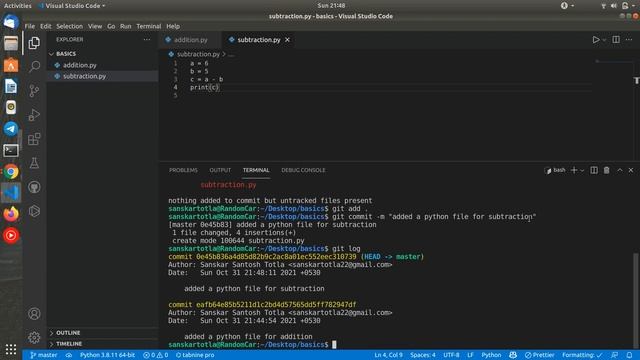
Task: Open Google Chrome from the dock
Action: click(x=11, y=172)
